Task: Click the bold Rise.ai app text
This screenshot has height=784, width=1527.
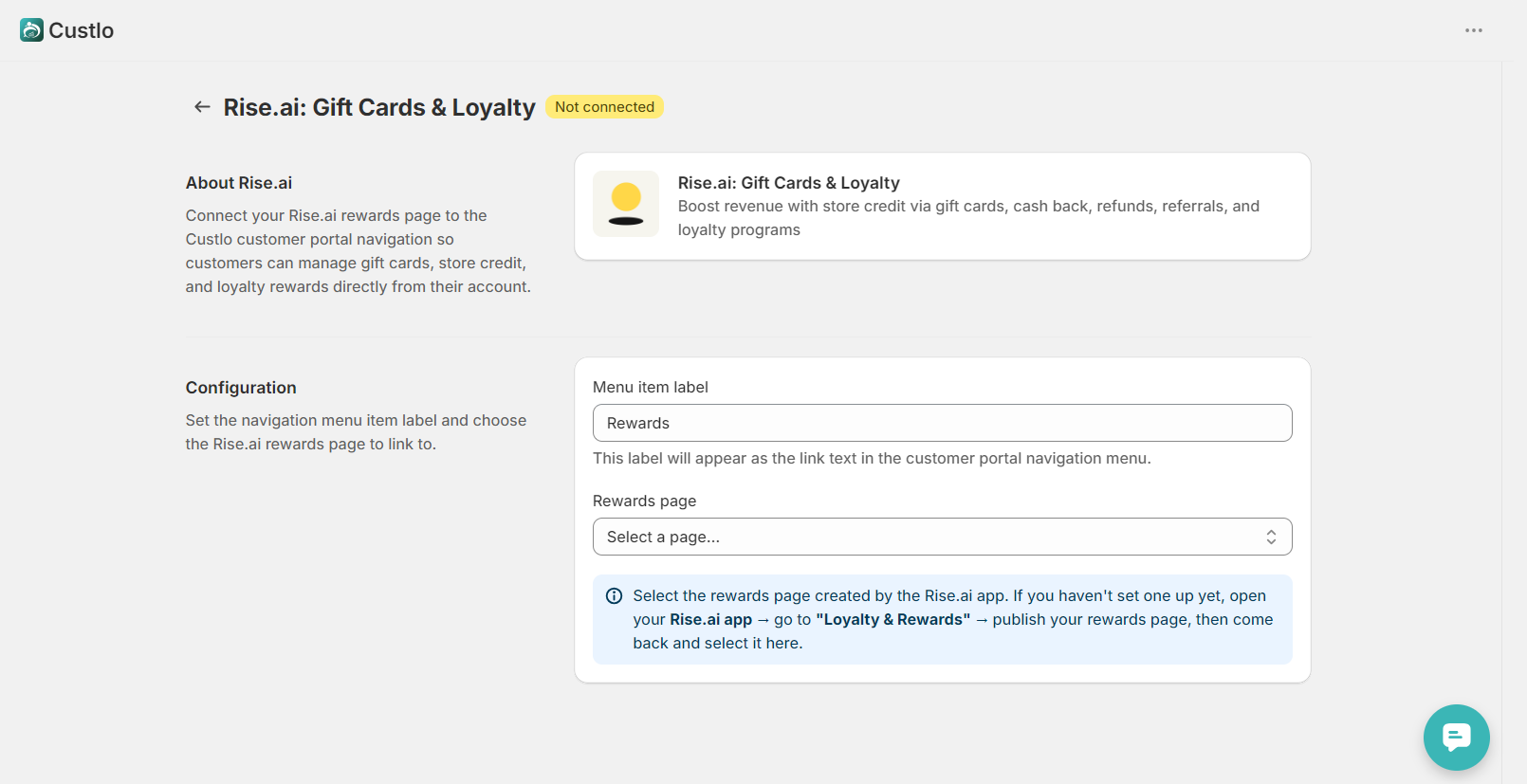Action: [x=711, y=619]
